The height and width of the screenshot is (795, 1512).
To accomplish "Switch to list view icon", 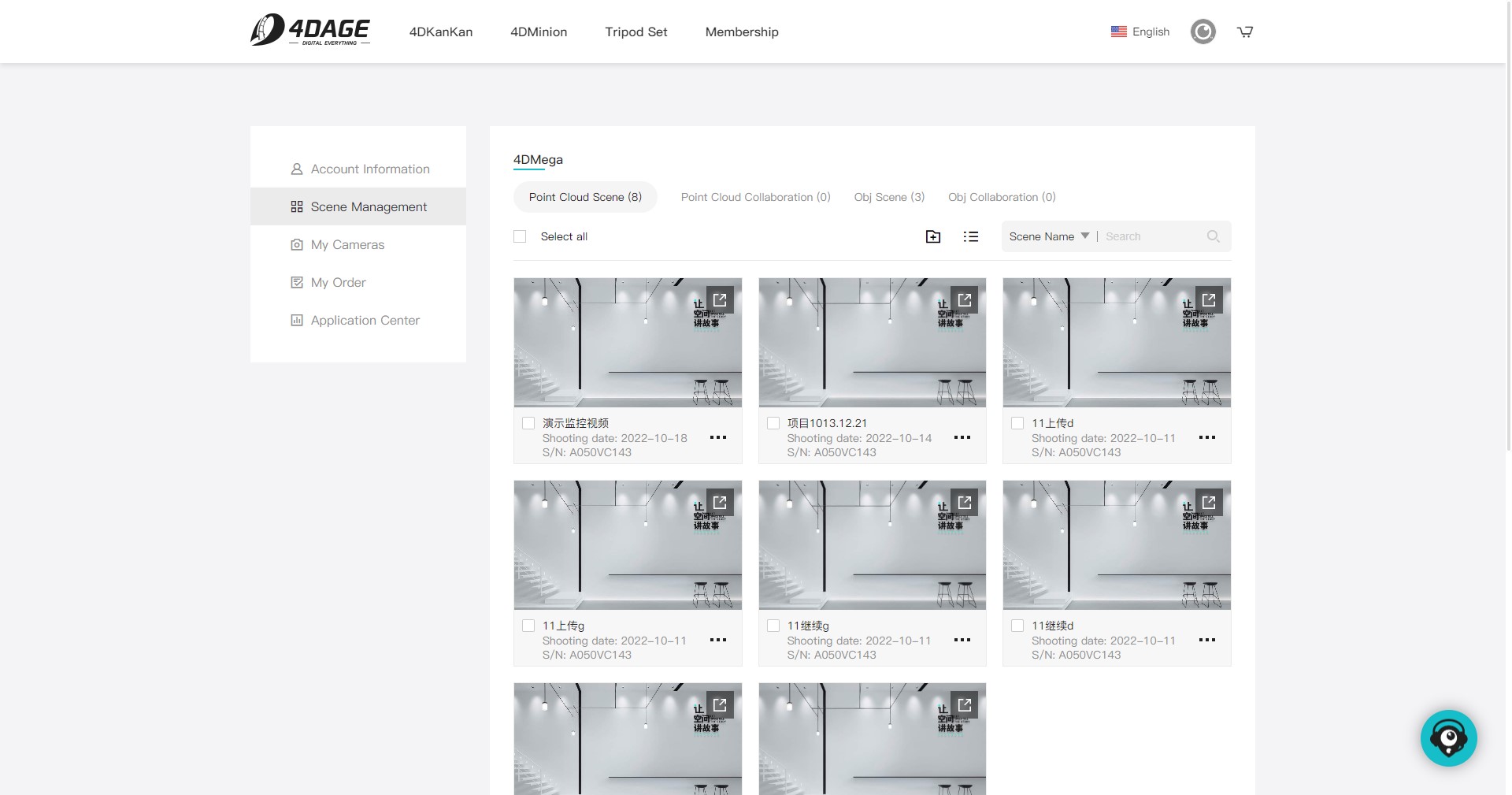I will (970, 236).
